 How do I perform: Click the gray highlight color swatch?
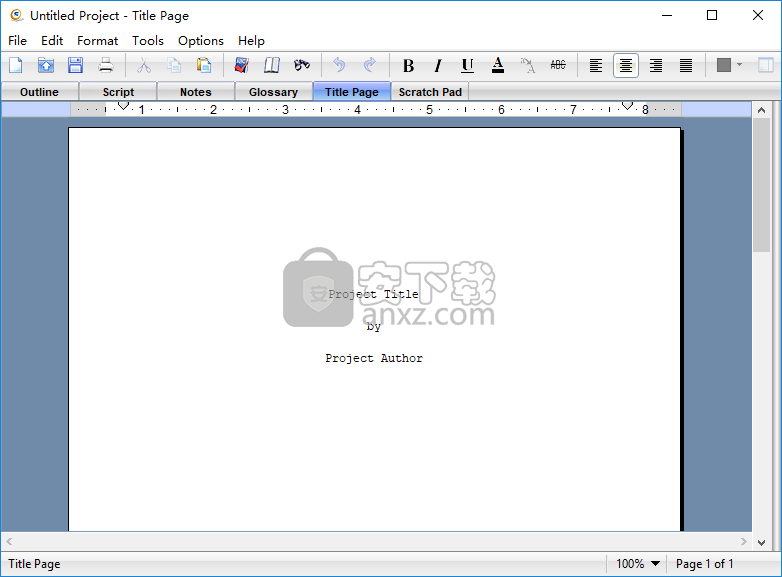click(x=724, y=65)
